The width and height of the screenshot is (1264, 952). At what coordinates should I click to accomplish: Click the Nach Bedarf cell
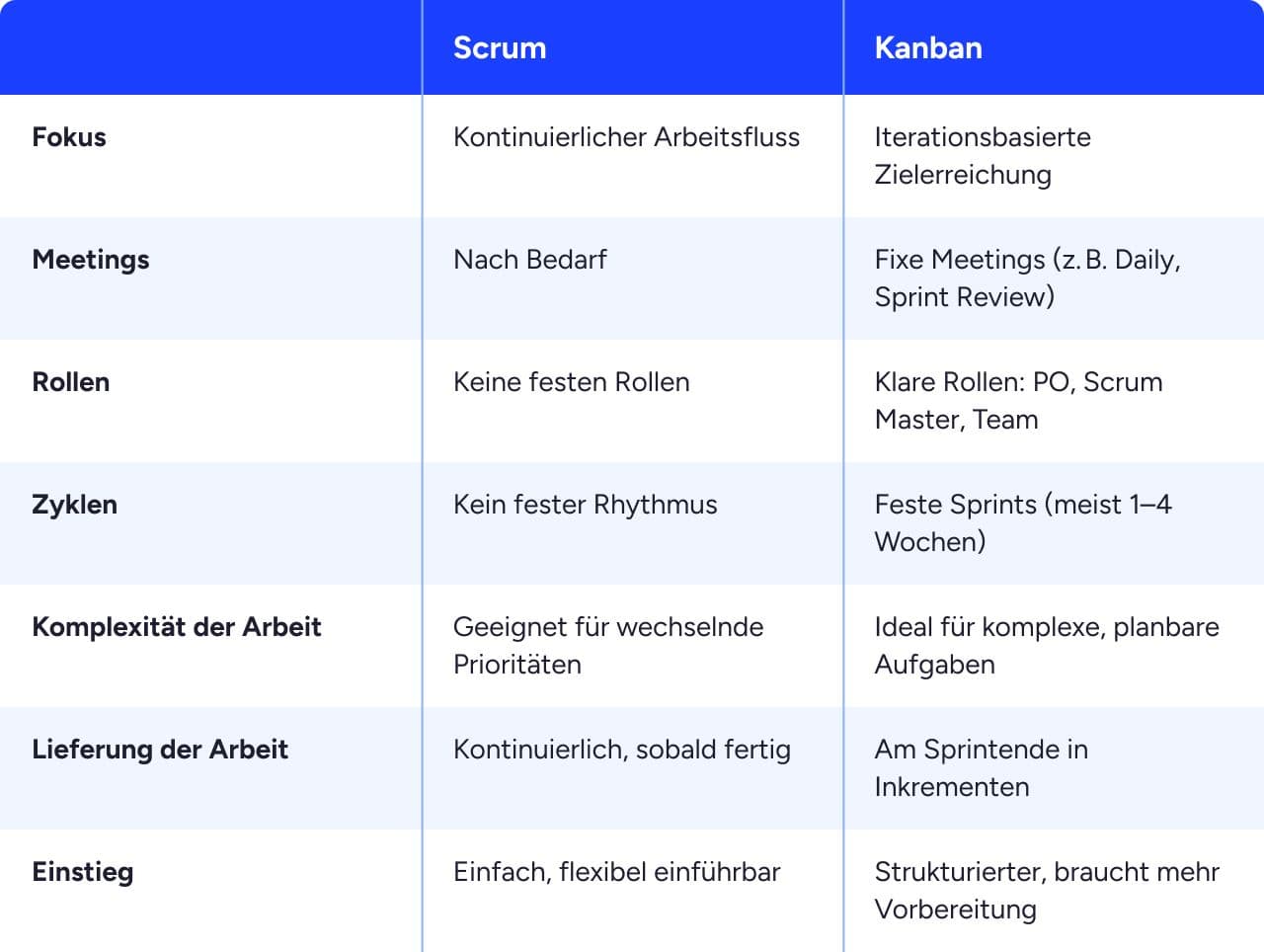[x=529, y=260]
